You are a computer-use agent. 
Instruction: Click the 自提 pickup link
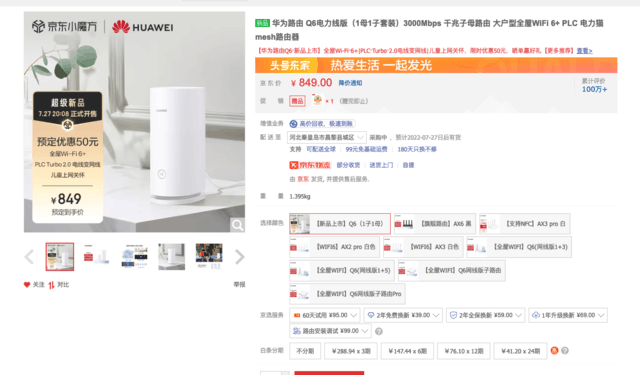pyautogui.click(x=408, y=165)
